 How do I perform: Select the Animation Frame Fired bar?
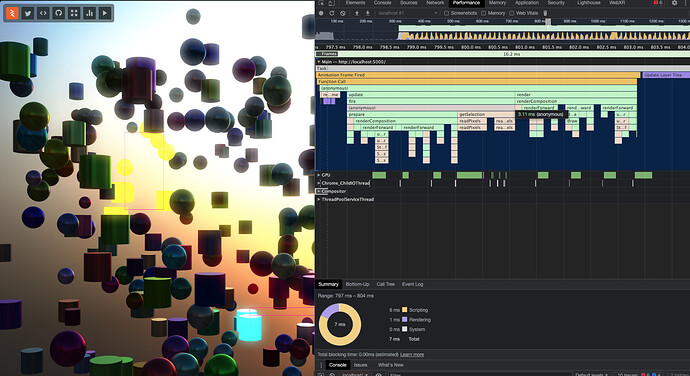click(x=478, y=75)
